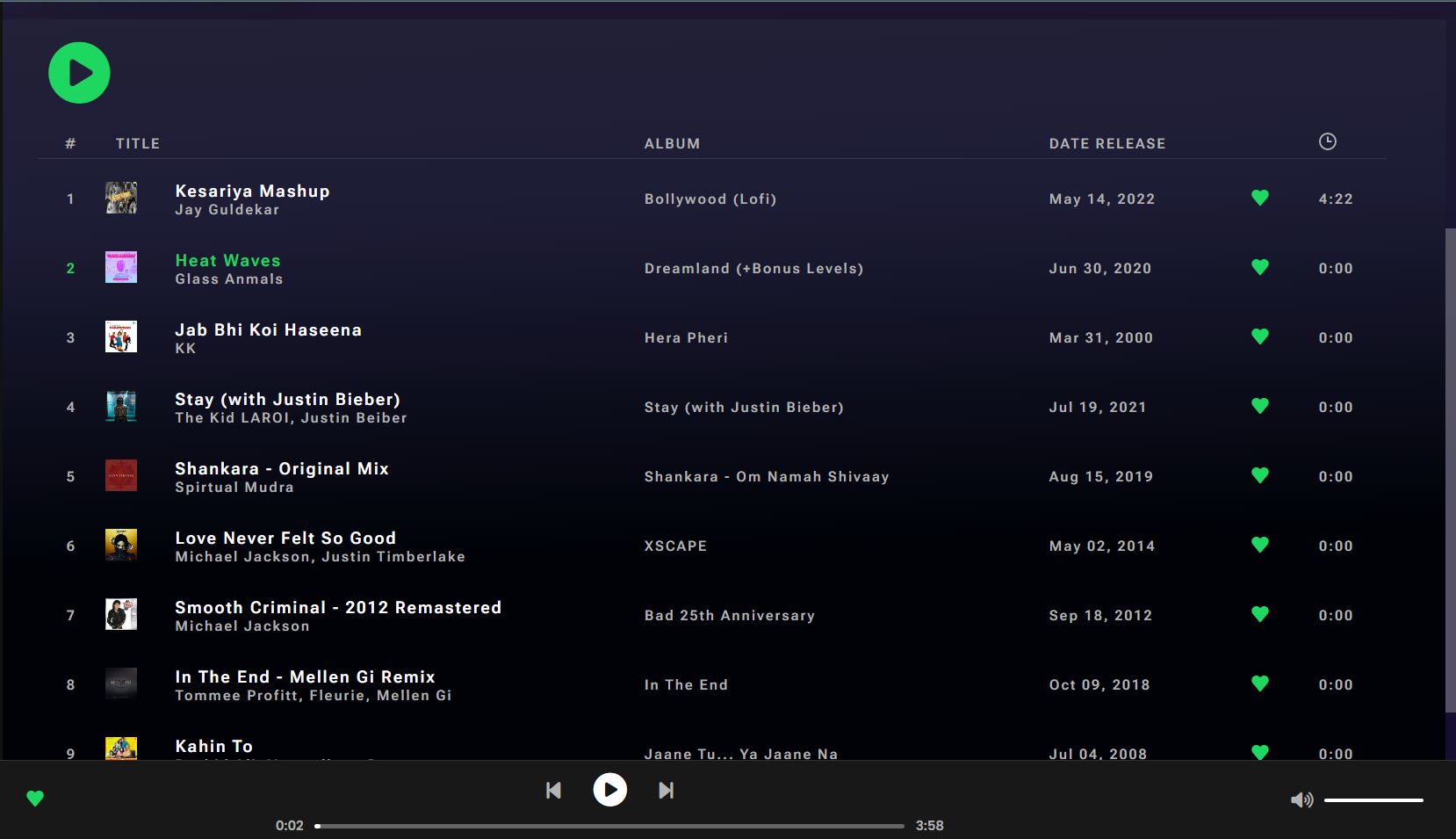
Task: Start playlist with the big green play button
Action: coord(79,73)
